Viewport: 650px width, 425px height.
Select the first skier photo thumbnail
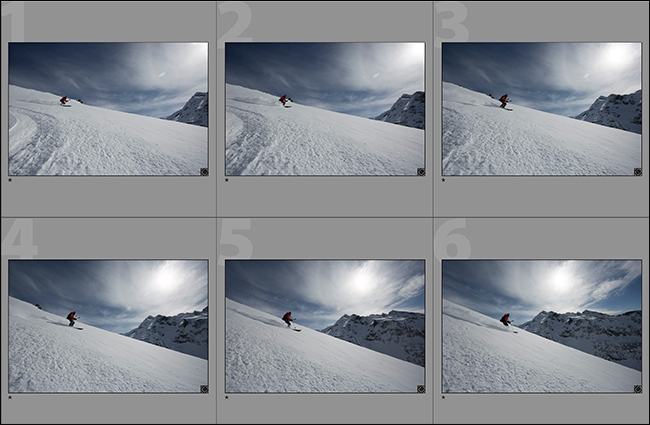click(x=108, y=109)
